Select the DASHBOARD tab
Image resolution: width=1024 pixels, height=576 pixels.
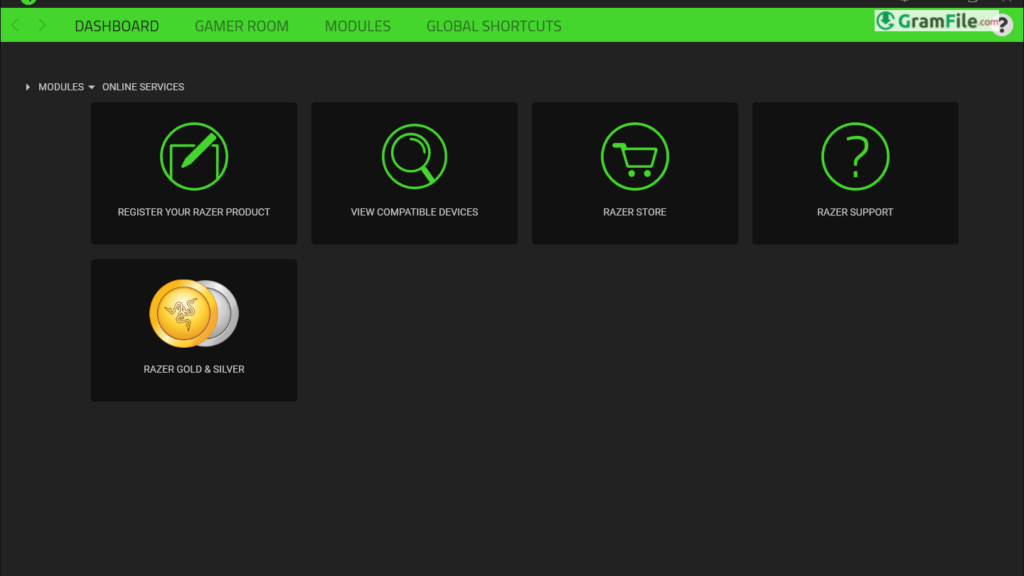[x=116, y=26]
